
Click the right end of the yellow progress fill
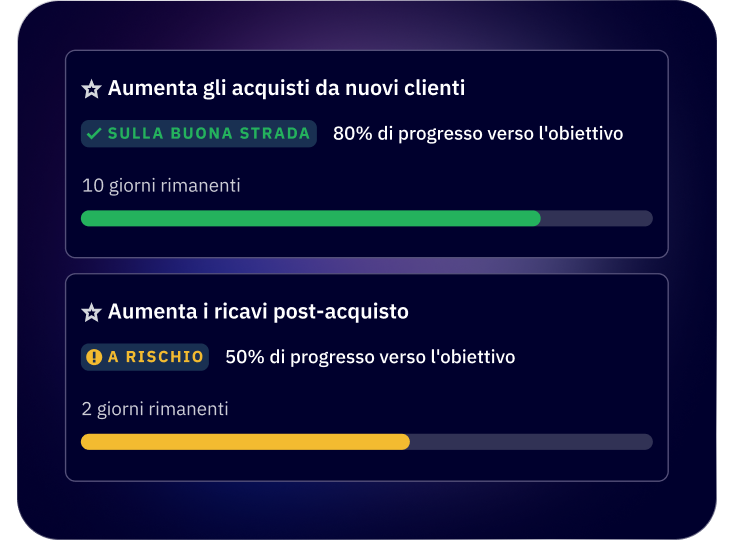(405, 442)
